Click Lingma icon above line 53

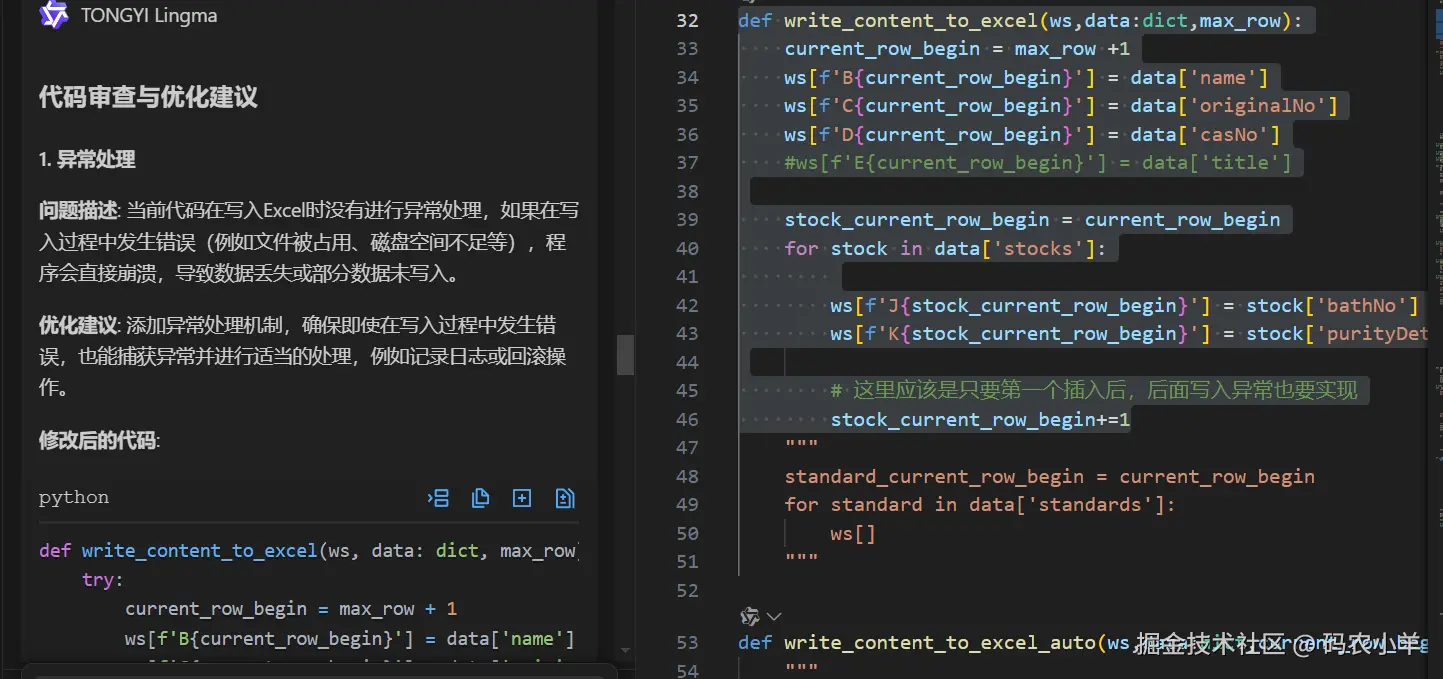pos(749,616)
